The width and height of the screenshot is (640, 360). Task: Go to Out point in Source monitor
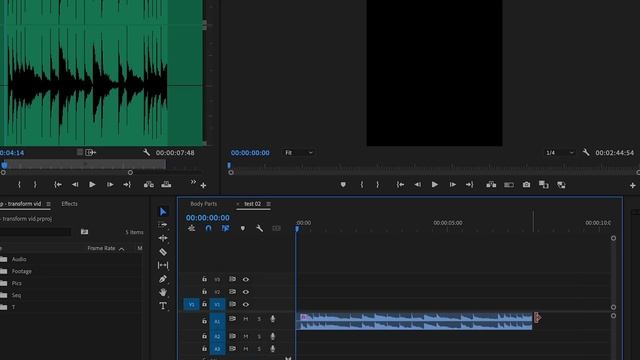click(x=127, y=185)
